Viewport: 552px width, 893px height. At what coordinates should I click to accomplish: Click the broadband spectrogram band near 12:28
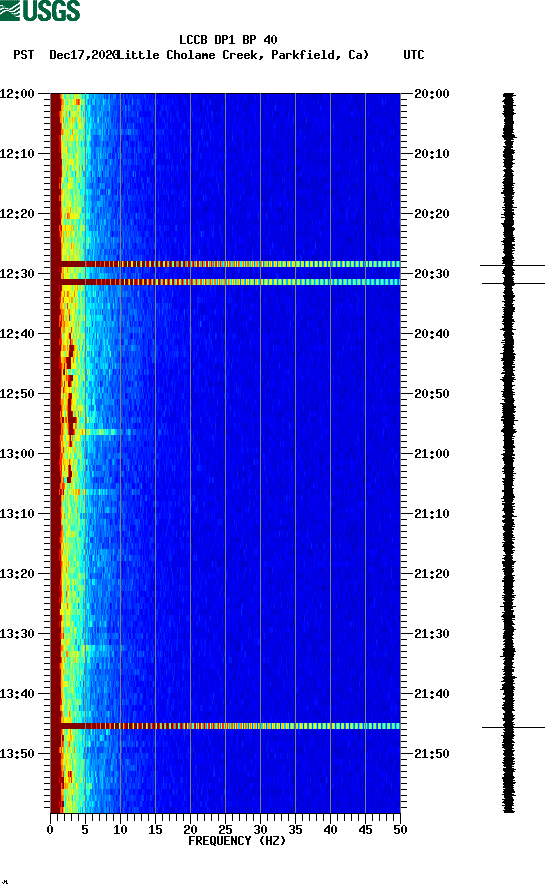tap(226, 264)
